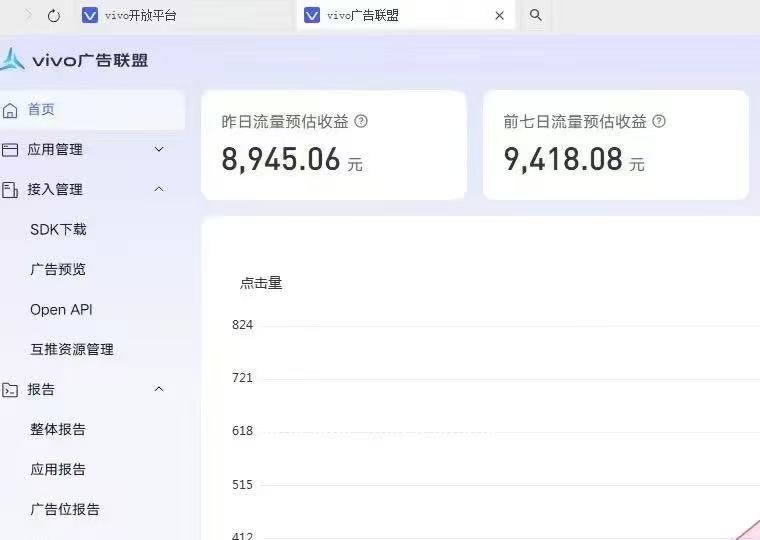Open SDK下载 page
Screen dimensions: 760x540
click(x=58, y=229)
